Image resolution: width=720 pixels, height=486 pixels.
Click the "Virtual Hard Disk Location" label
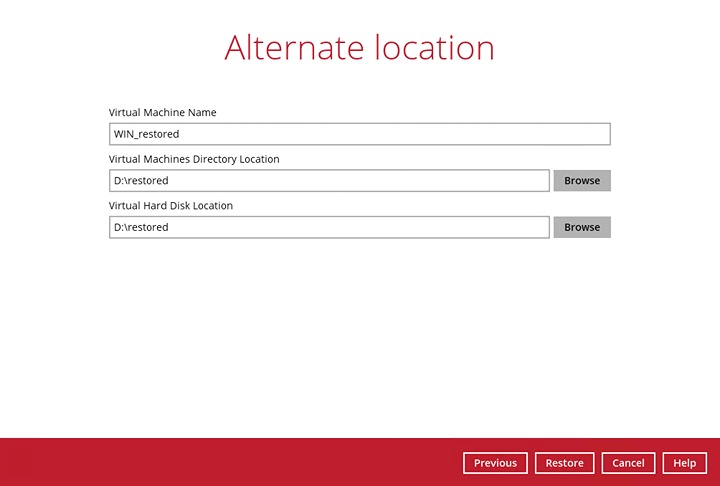(x=171, y=205)
